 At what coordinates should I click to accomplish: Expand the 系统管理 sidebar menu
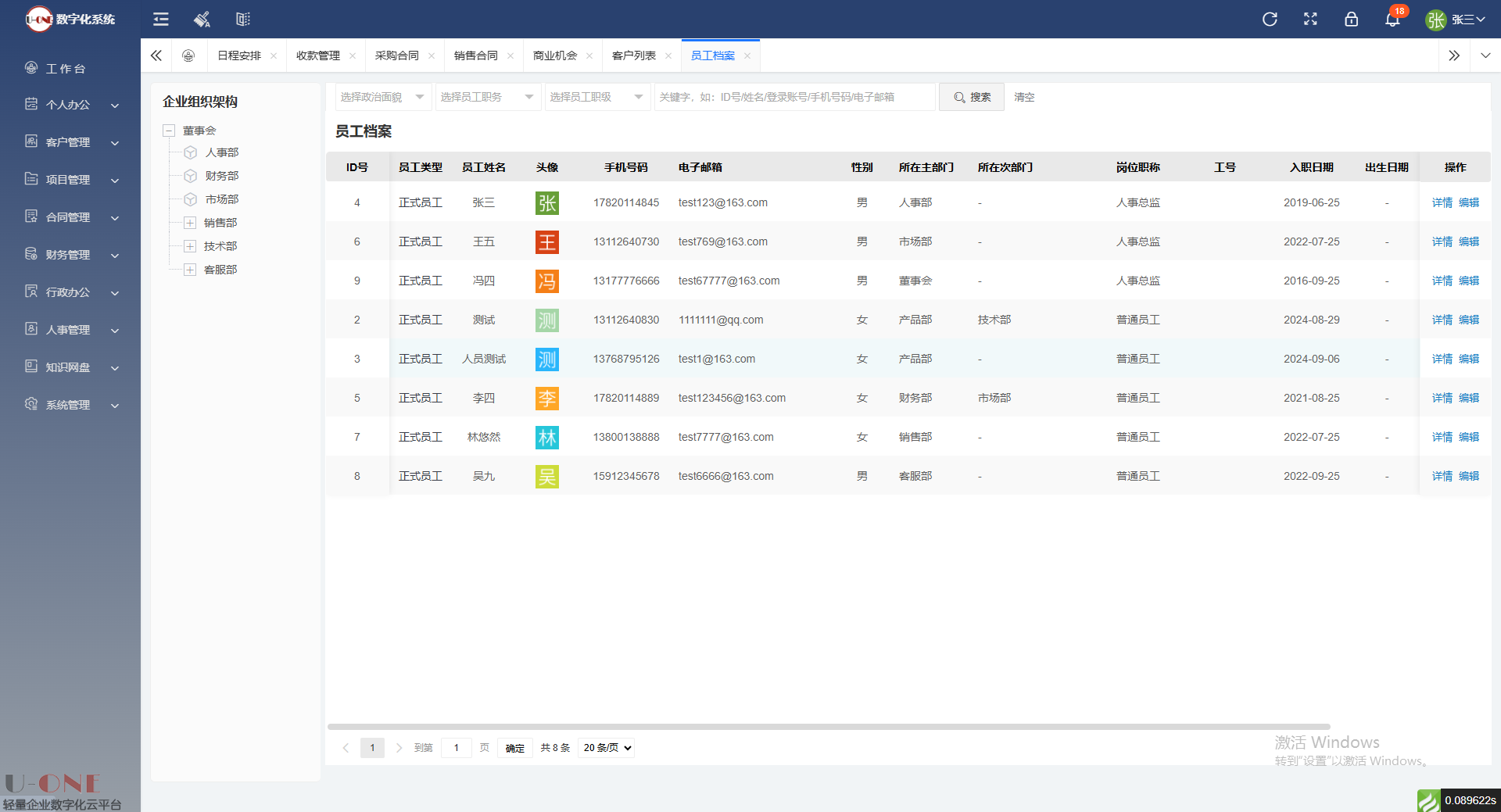[70, 404]
